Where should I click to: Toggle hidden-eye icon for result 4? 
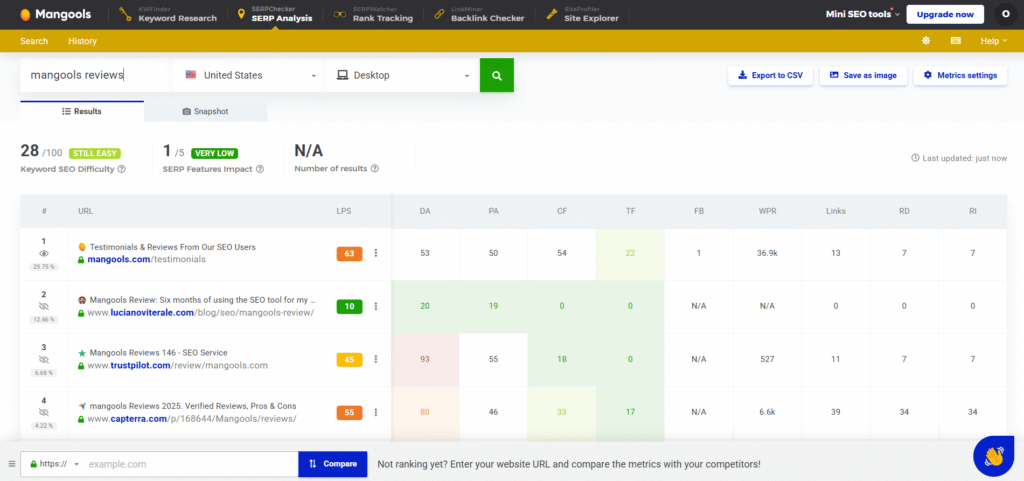(44, 412)
